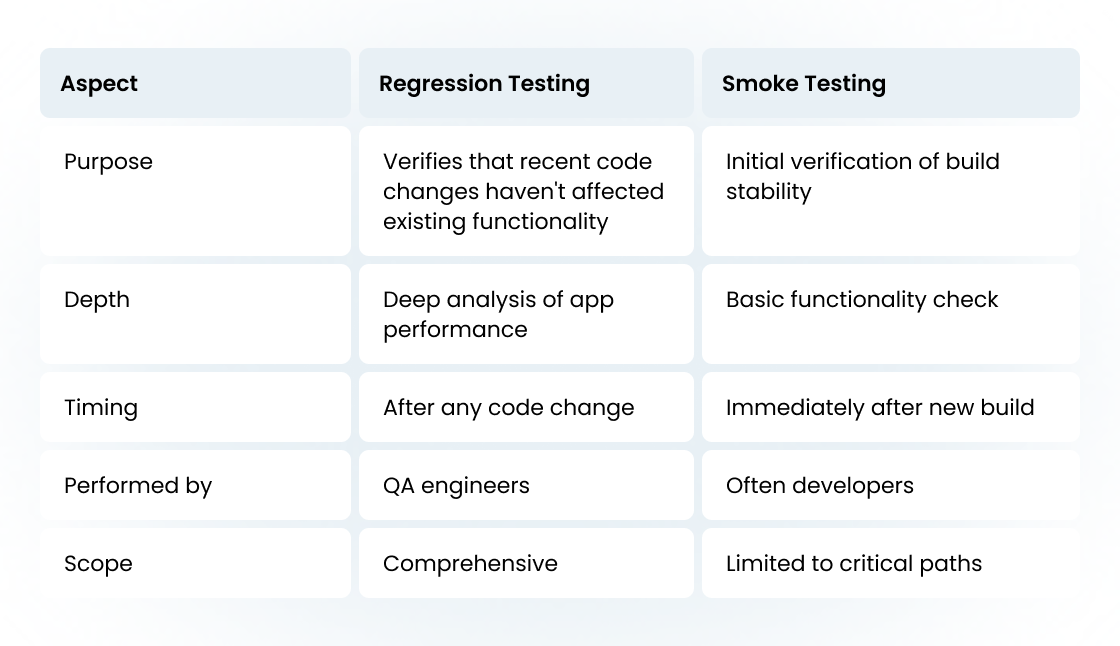This screenshot has height=646, width=1120.
Task: Click the word 'stability' in the smoke purpose
Action: point(769,192)
